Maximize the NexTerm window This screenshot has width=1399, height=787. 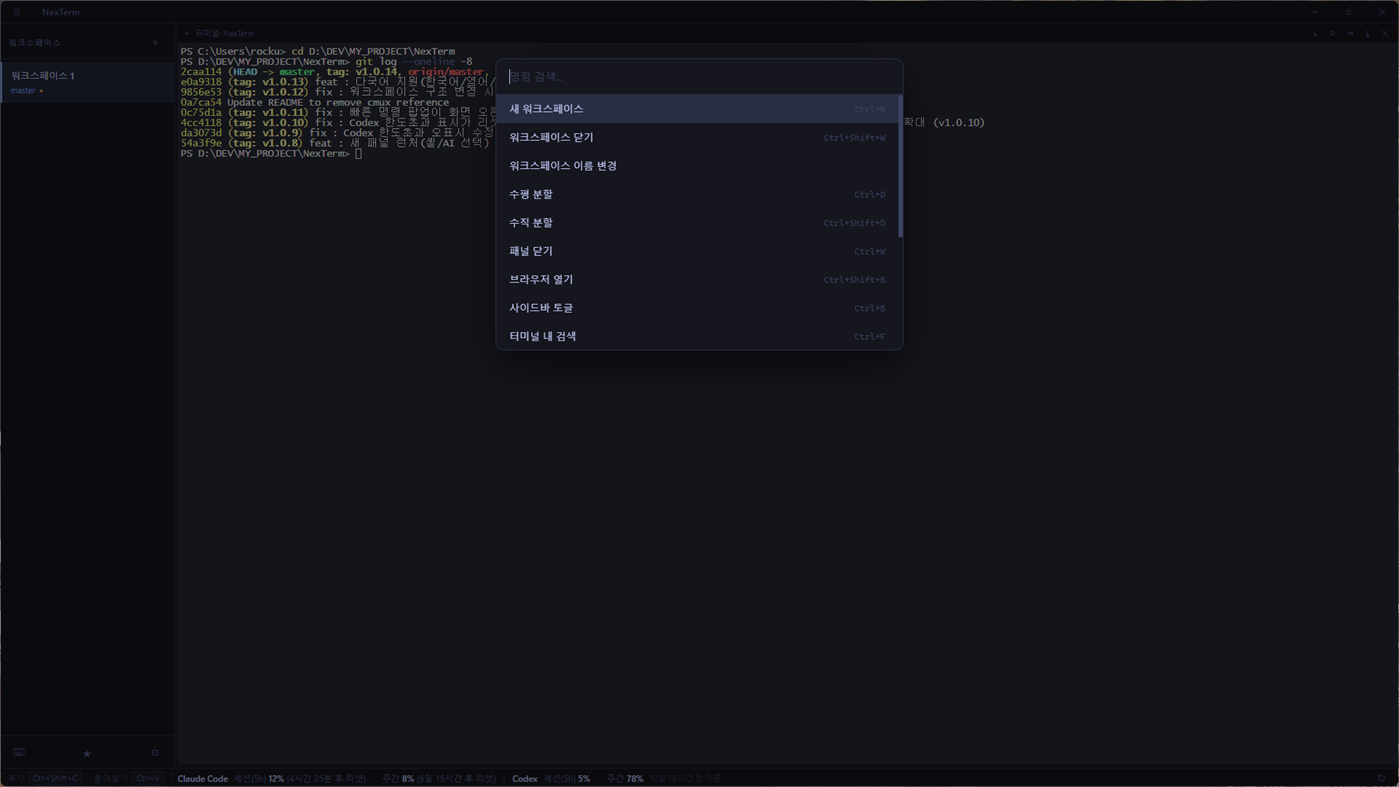(x=1348, y=12)
